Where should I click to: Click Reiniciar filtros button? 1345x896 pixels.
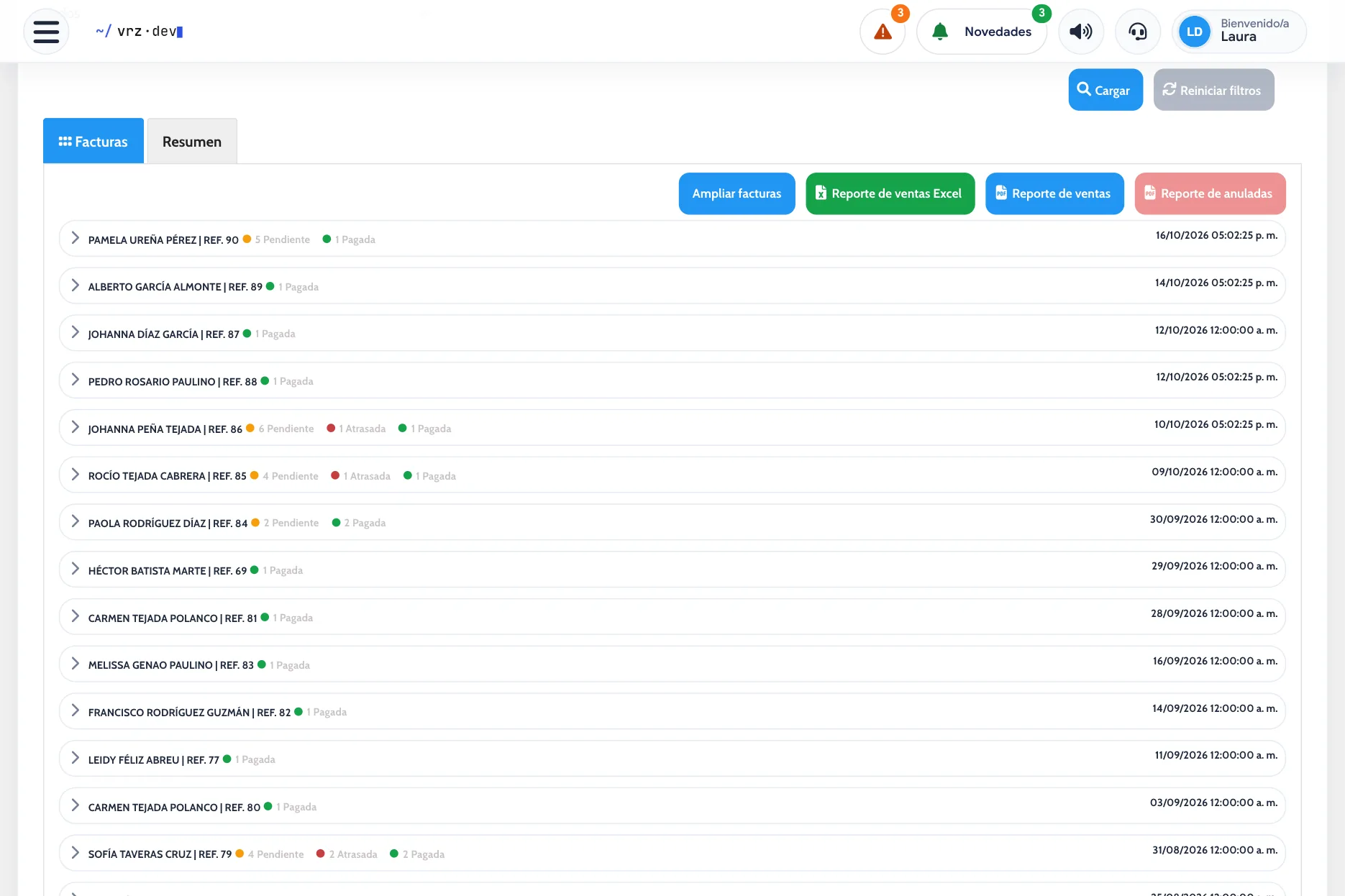click(x=1213, y=90)
